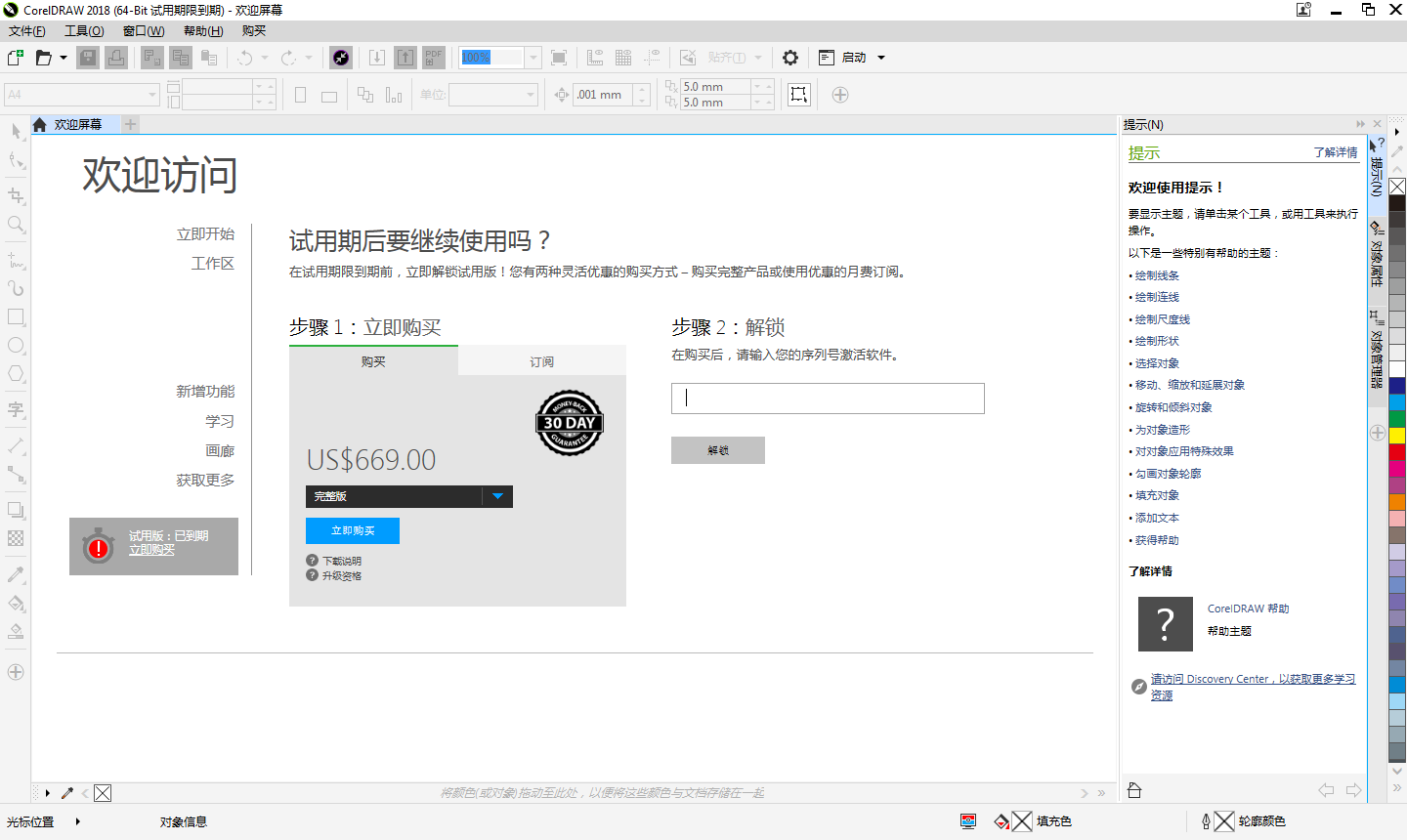The height and width of the screenshot is (840, 1407).
Task: Expand the 贴齐 snap-to dropdown
Action: coord(758,58)
